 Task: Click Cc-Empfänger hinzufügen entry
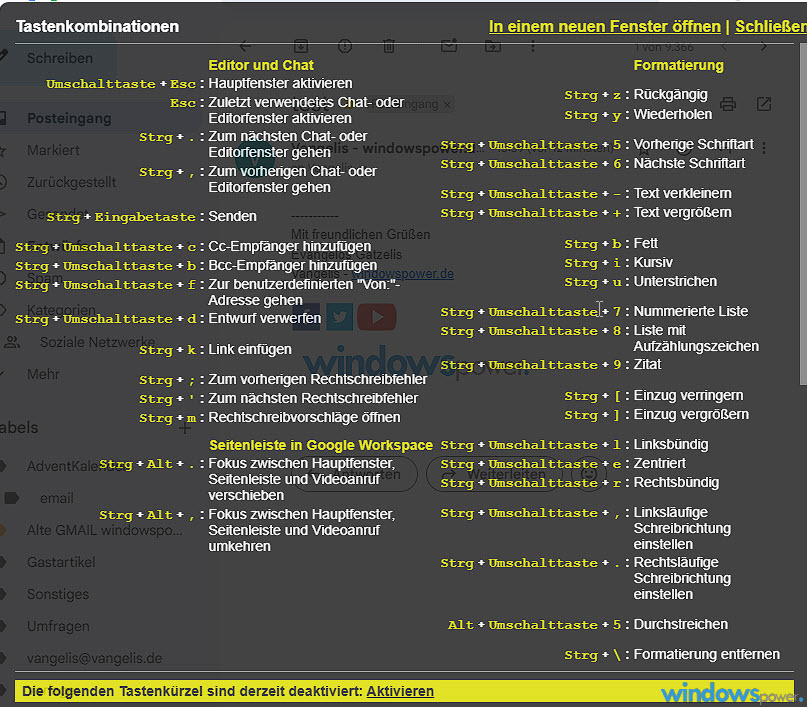[290, 246]
